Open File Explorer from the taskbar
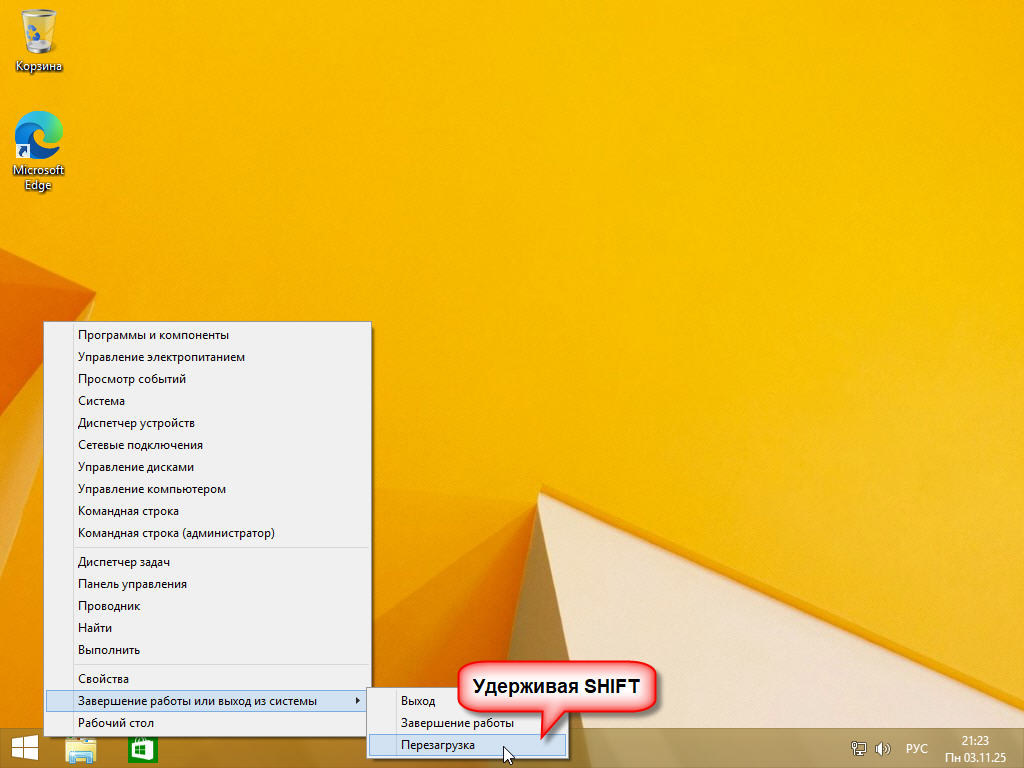 click(81, 749)
